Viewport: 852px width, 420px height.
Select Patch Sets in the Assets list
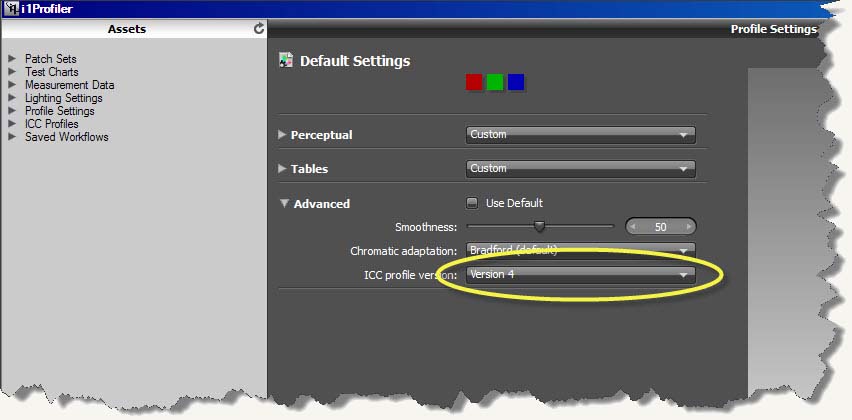pyautogui.click(x=51, y=59)
